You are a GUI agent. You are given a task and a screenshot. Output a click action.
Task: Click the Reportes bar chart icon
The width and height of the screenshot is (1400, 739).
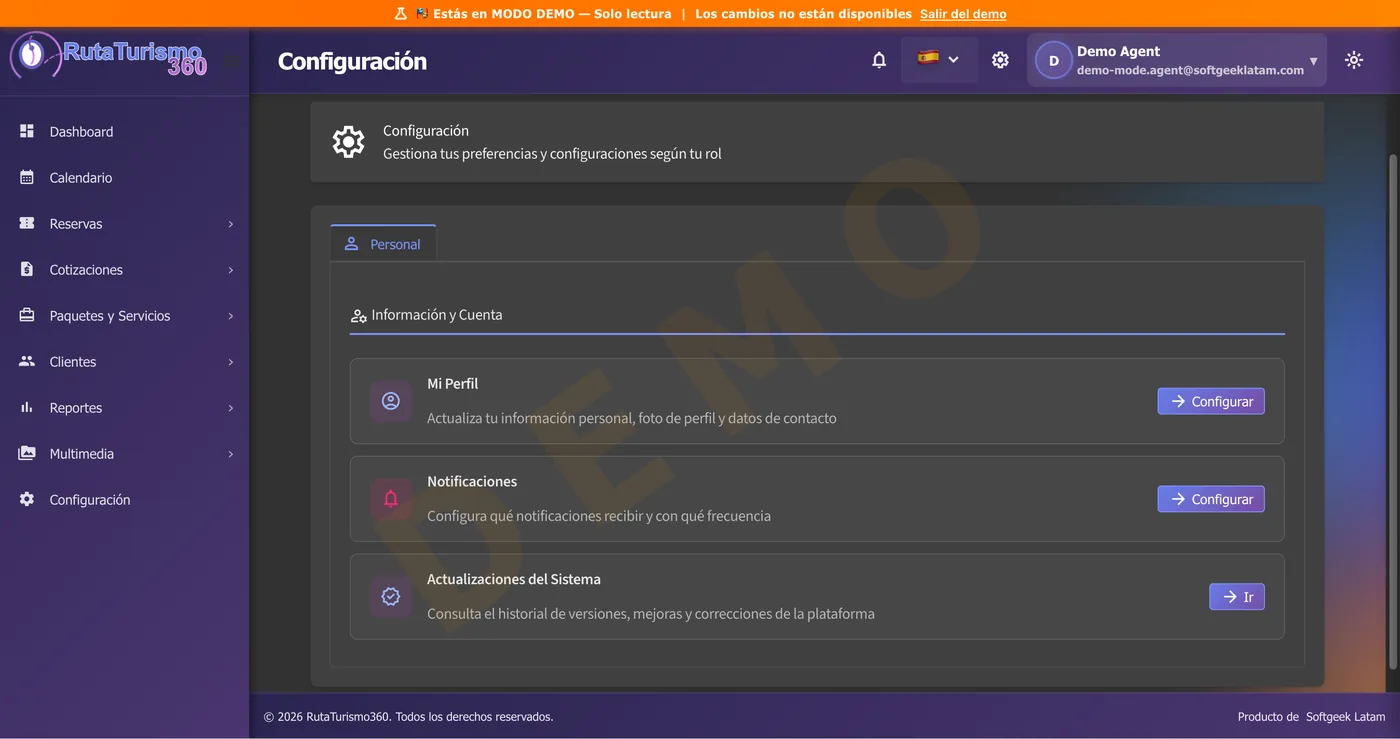pos(27,407)
